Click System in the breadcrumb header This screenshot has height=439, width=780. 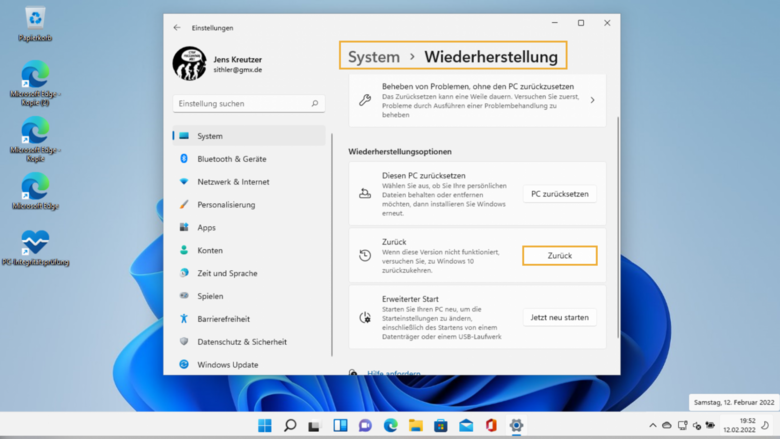click(x=374, y=57)
